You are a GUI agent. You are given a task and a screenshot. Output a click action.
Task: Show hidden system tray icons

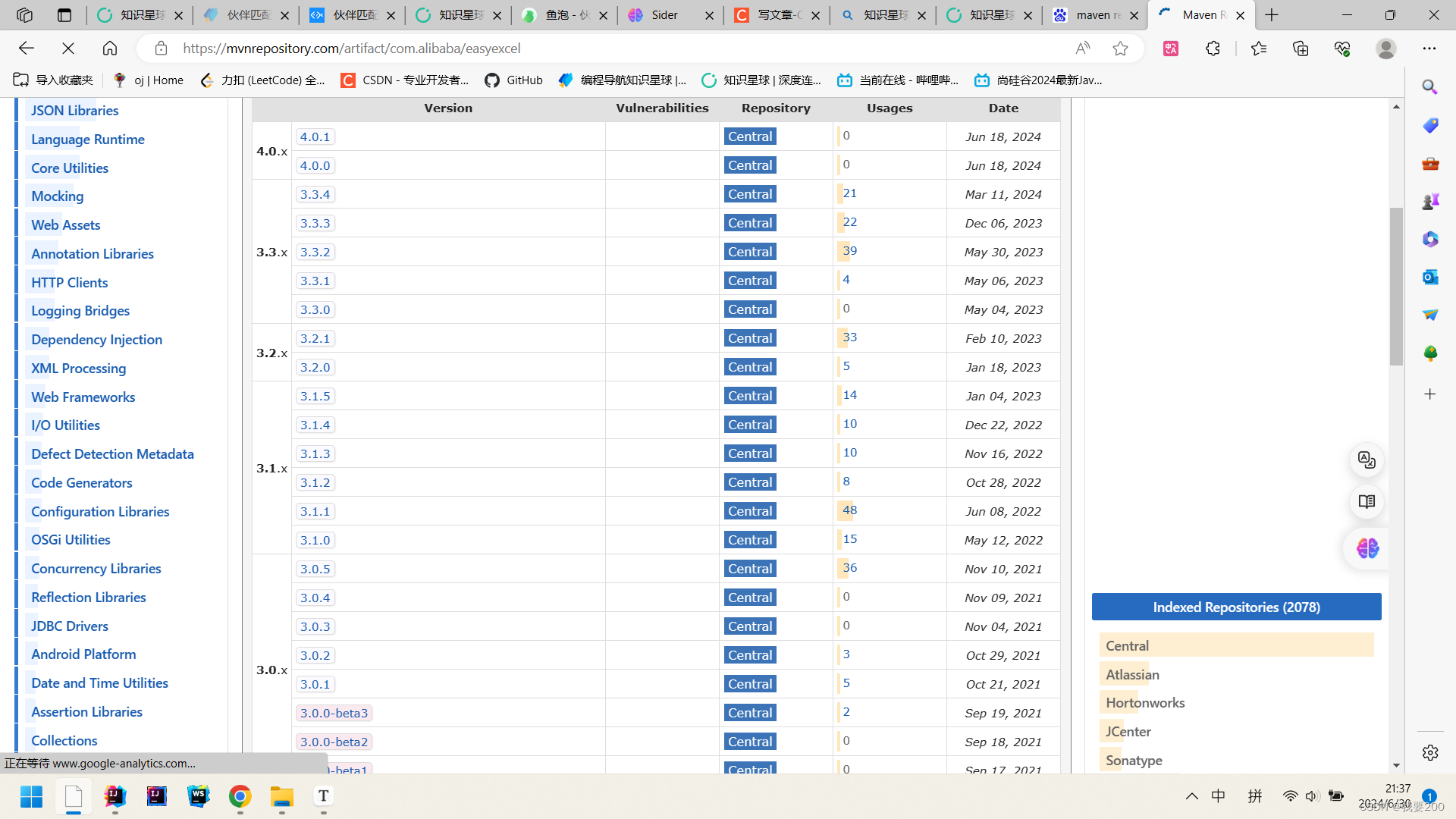[x=1191, y=795]
